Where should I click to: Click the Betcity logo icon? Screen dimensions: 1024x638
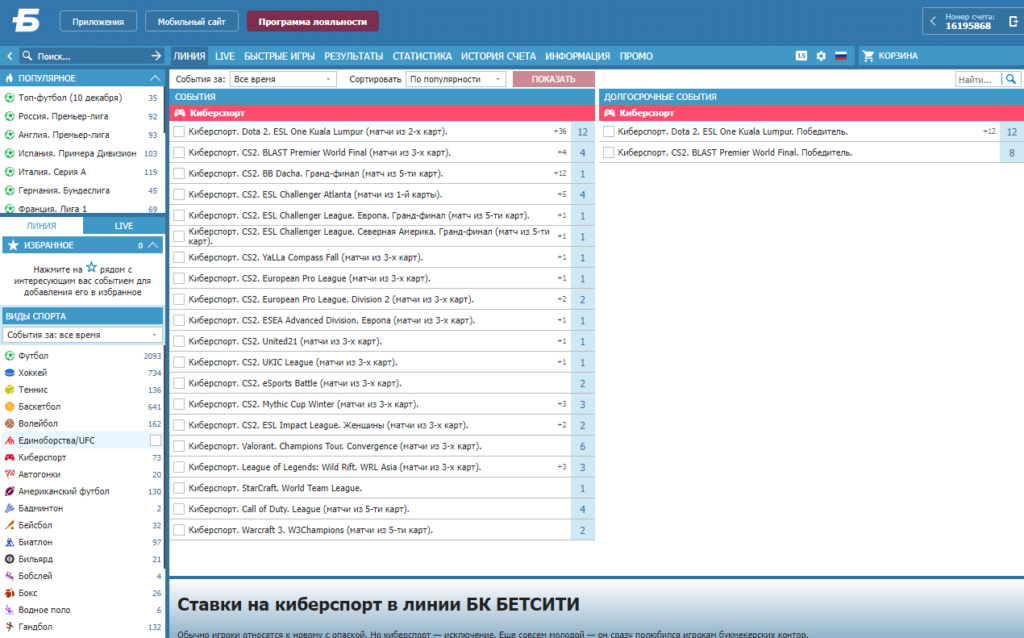pos(26,21)
